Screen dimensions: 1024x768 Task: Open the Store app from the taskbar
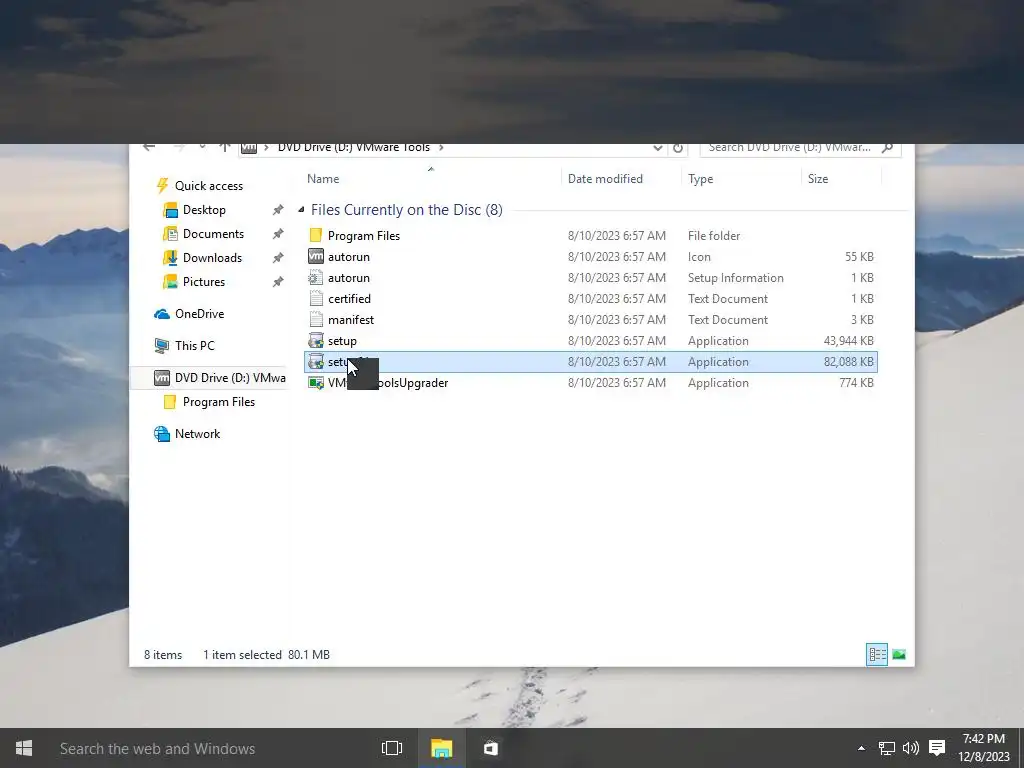coord(490,748)
